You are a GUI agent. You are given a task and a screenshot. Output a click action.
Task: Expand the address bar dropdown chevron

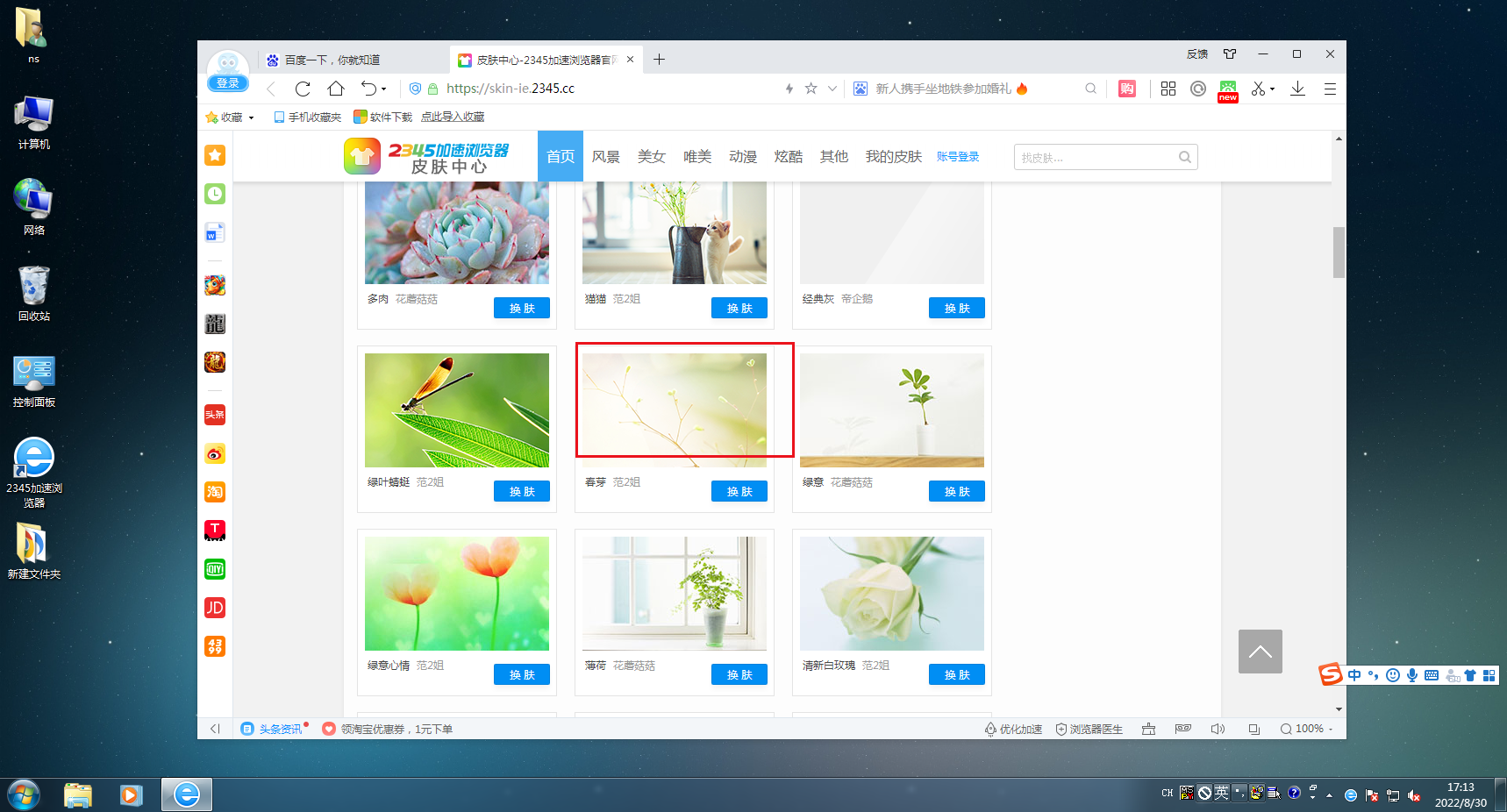(x=832, y=89)
